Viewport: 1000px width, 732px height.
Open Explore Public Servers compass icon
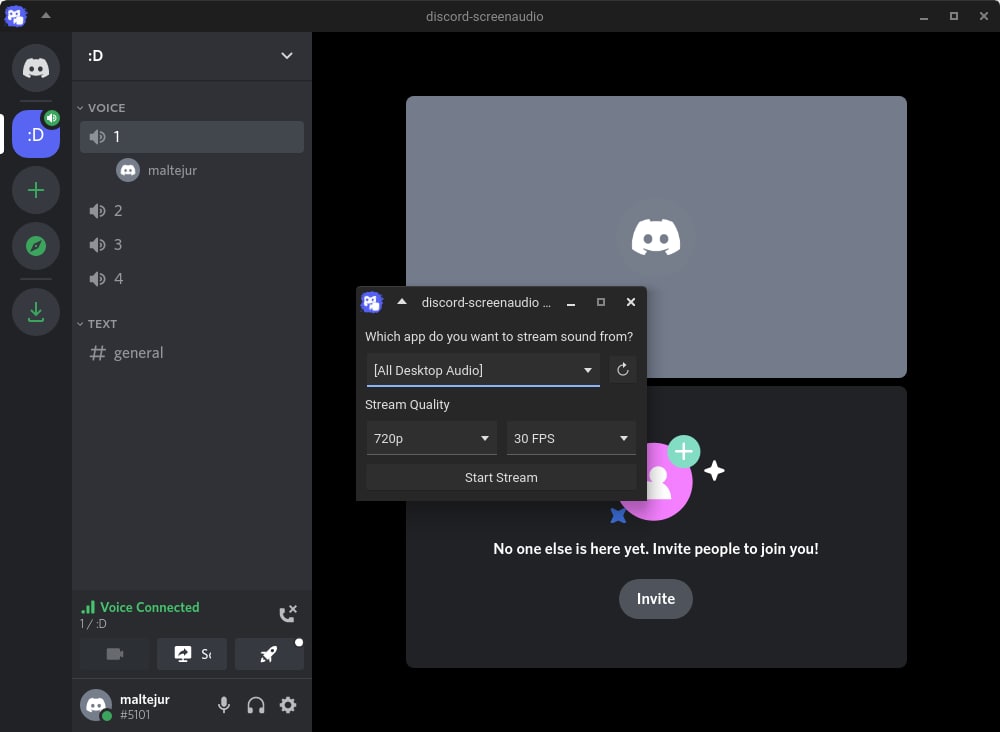(x=36, y=246)
